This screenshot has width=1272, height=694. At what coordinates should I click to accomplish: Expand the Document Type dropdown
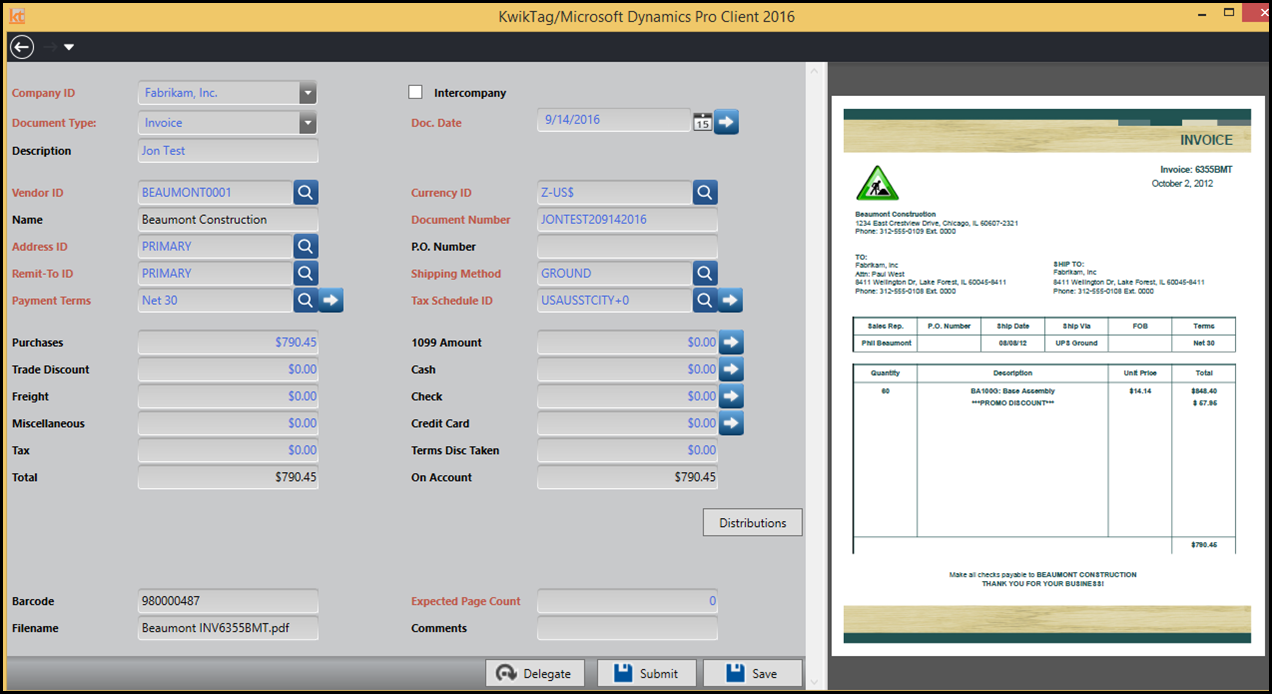[x=308, y=123]
